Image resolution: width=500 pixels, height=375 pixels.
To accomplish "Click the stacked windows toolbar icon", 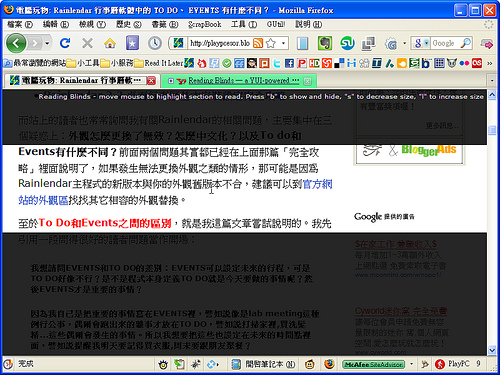I will point(368,43).
